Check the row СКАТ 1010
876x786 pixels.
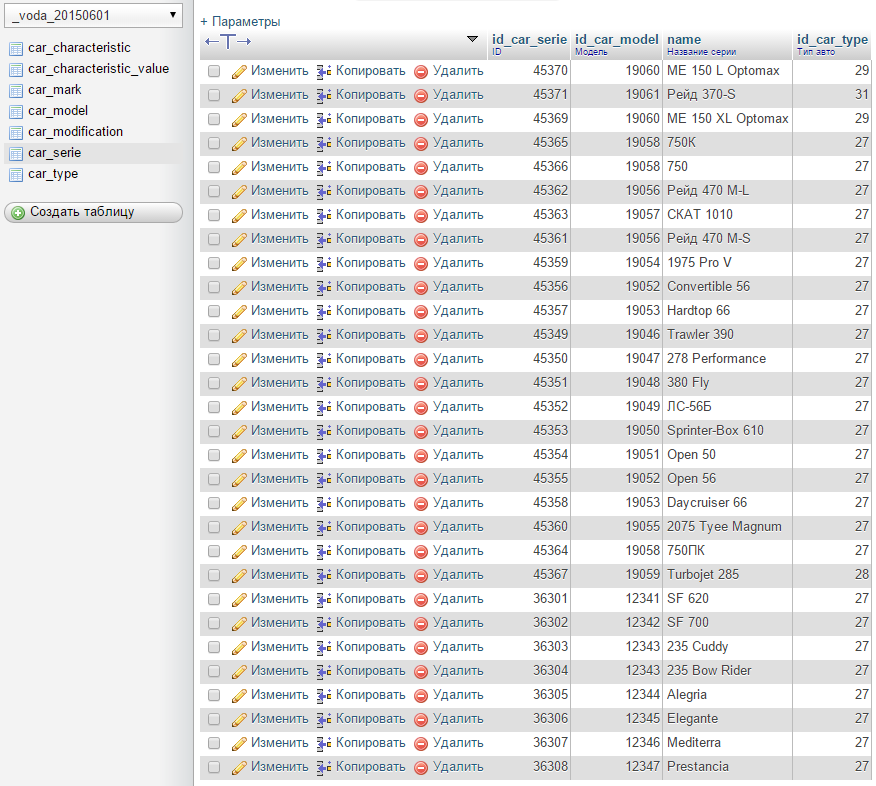214,215
